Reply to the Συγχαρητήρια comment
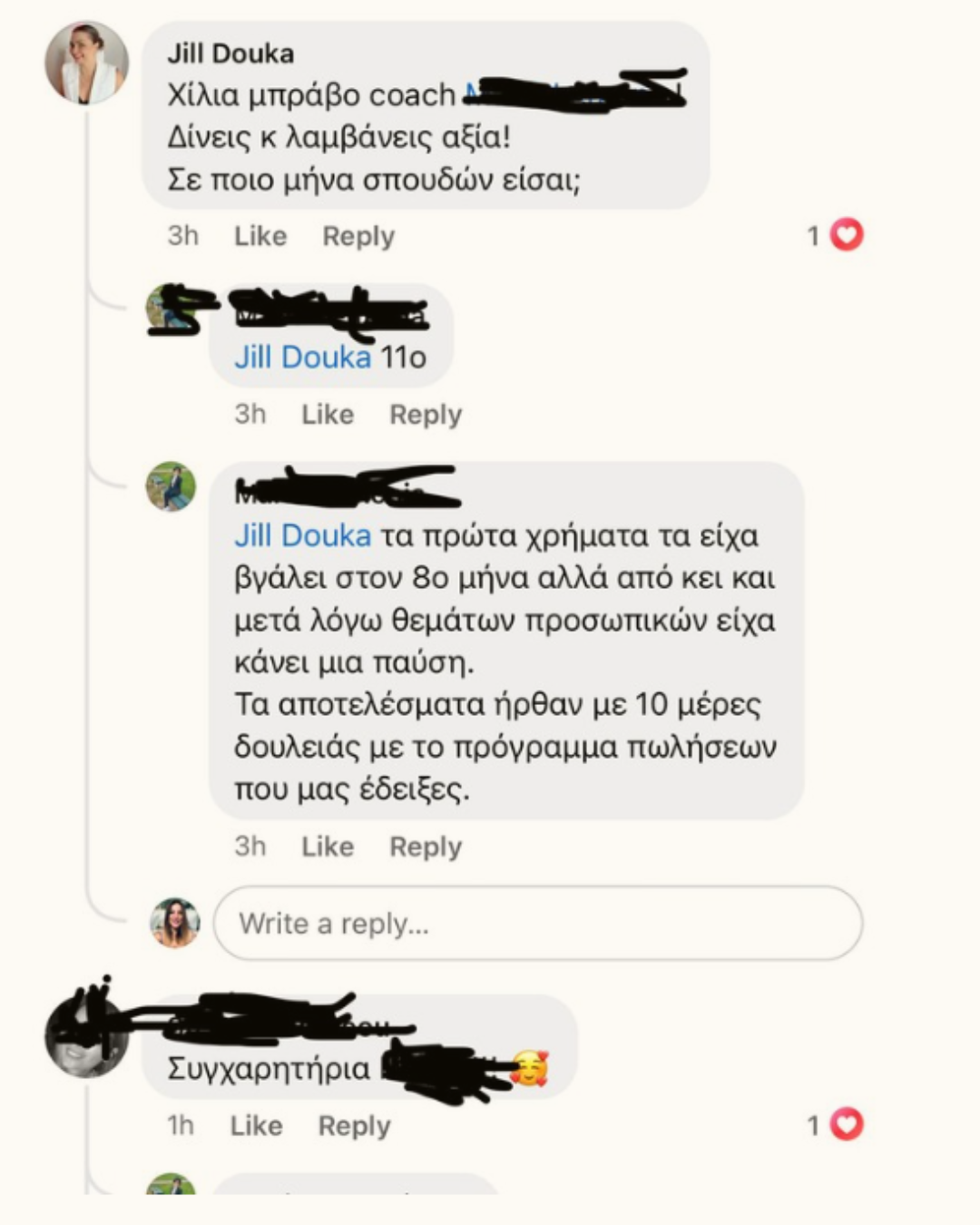The width and height of the screenshot is (980, 1225). point(354,1126)
